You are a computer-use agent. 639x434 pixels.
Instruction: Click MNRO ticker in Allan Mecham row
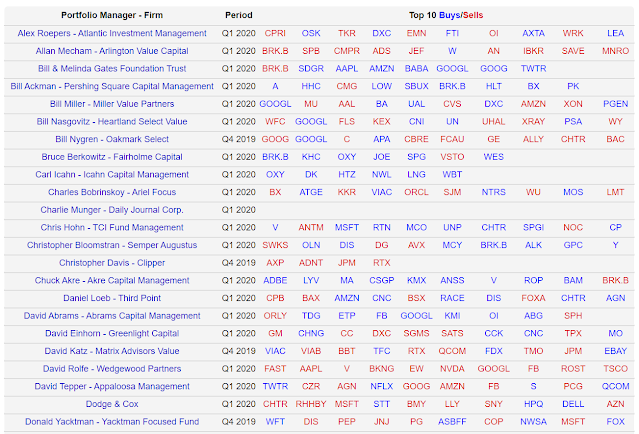click(x=615, y=51)
